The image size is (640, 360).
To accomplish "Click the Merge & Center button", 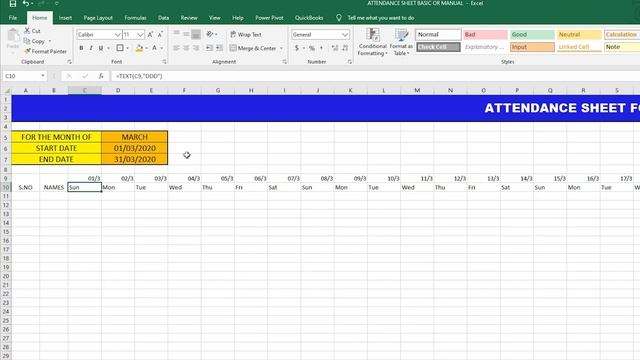I will coord(253,48).
